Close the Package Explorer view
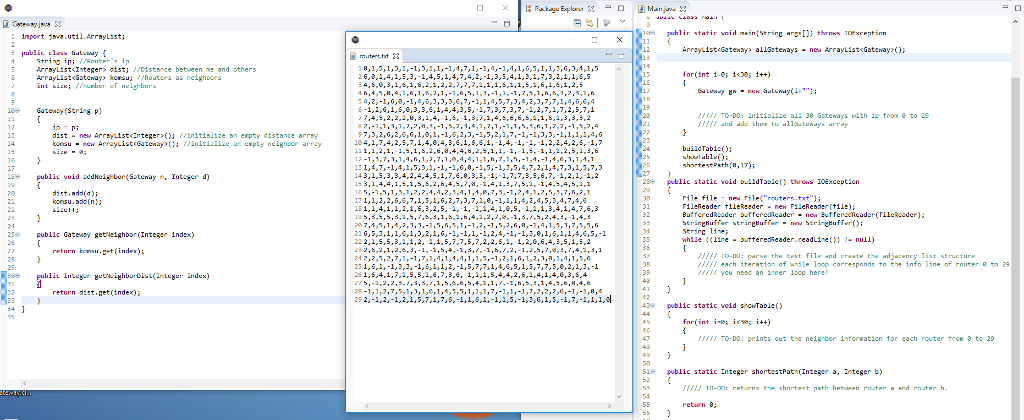Screen dimensions: 1024x420 coord(591,8)
